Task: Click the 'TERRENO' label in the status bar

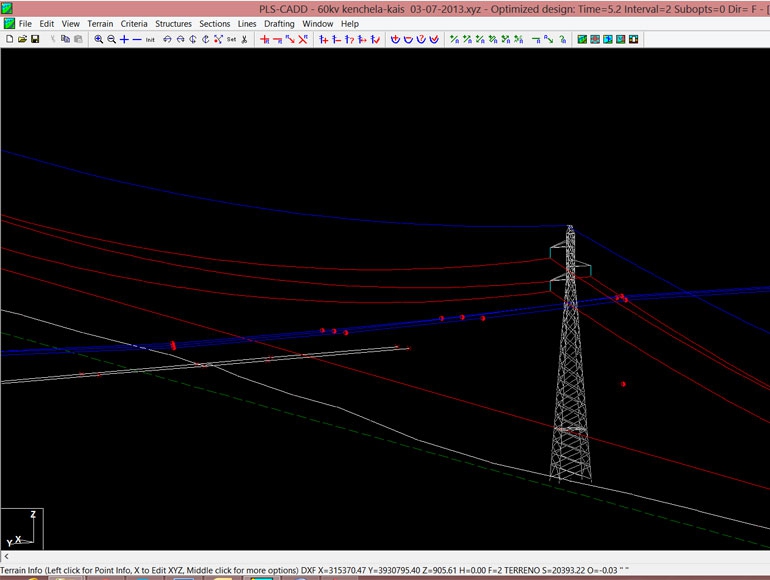Action: tap(521, 570)
